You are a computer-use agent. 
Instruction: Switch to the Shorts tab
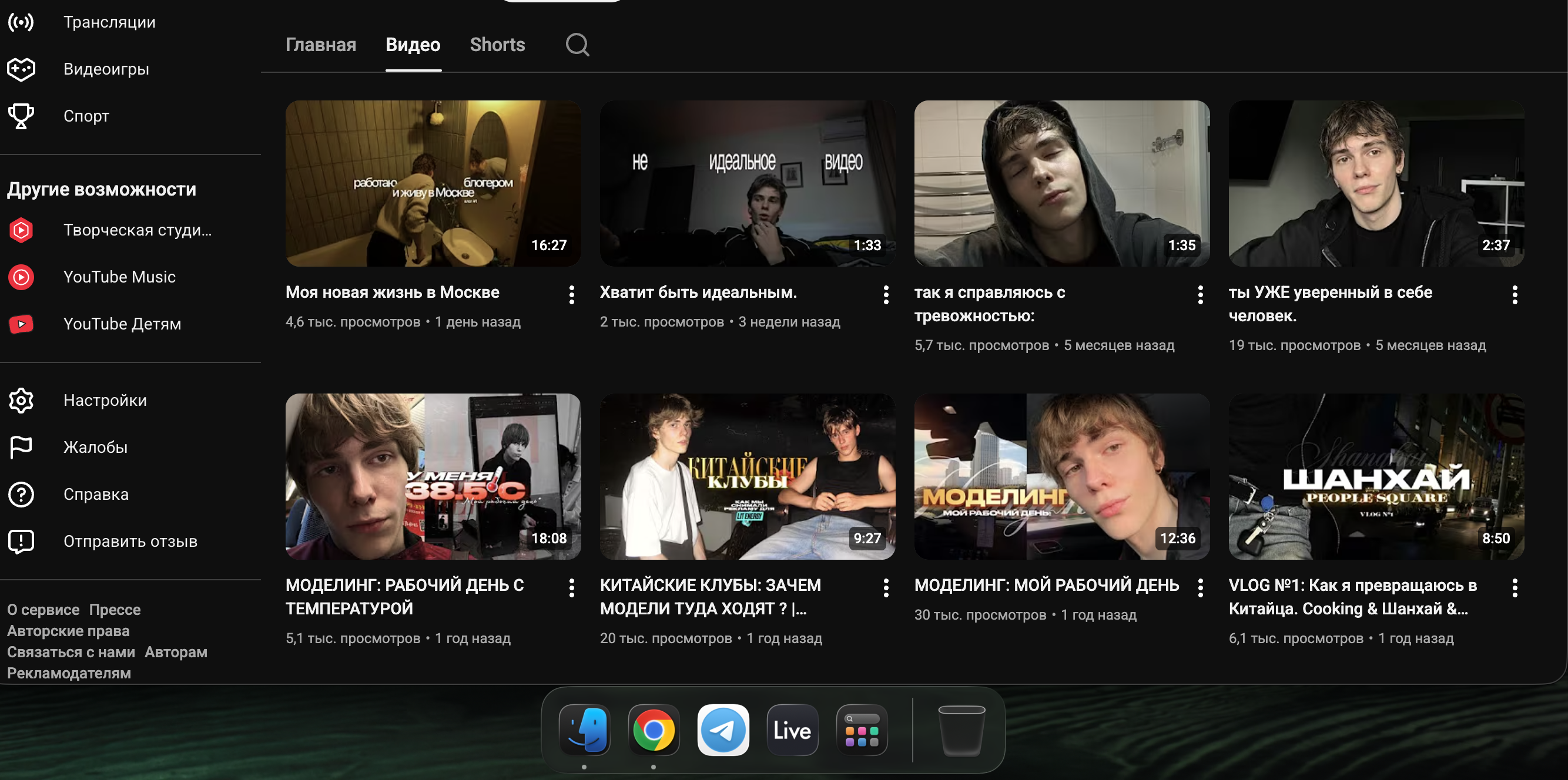(497, 45)
